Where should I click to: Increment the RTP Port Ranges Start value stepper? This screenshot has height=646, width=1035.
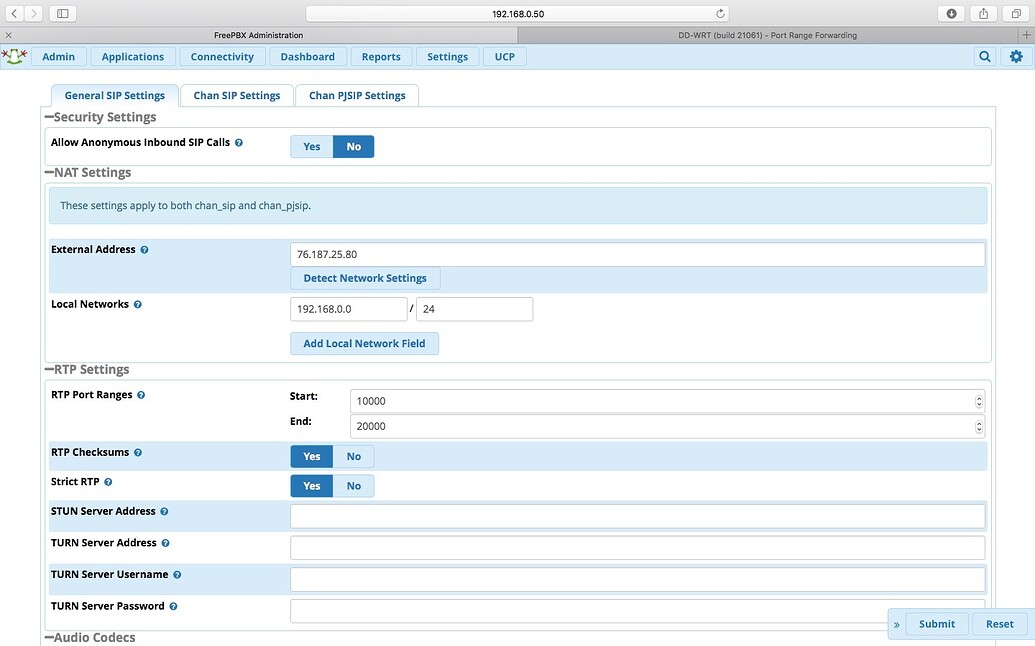tap(977, 396)
